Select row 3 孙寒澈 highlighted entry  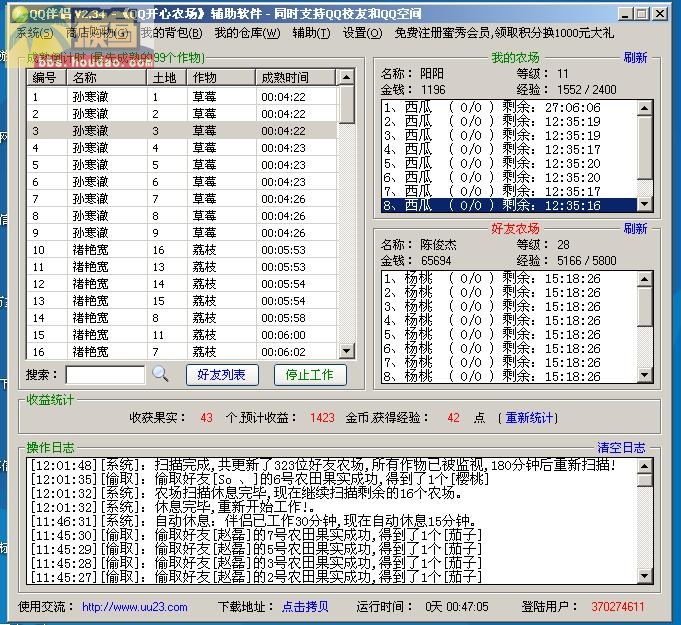tap(182, 130)
